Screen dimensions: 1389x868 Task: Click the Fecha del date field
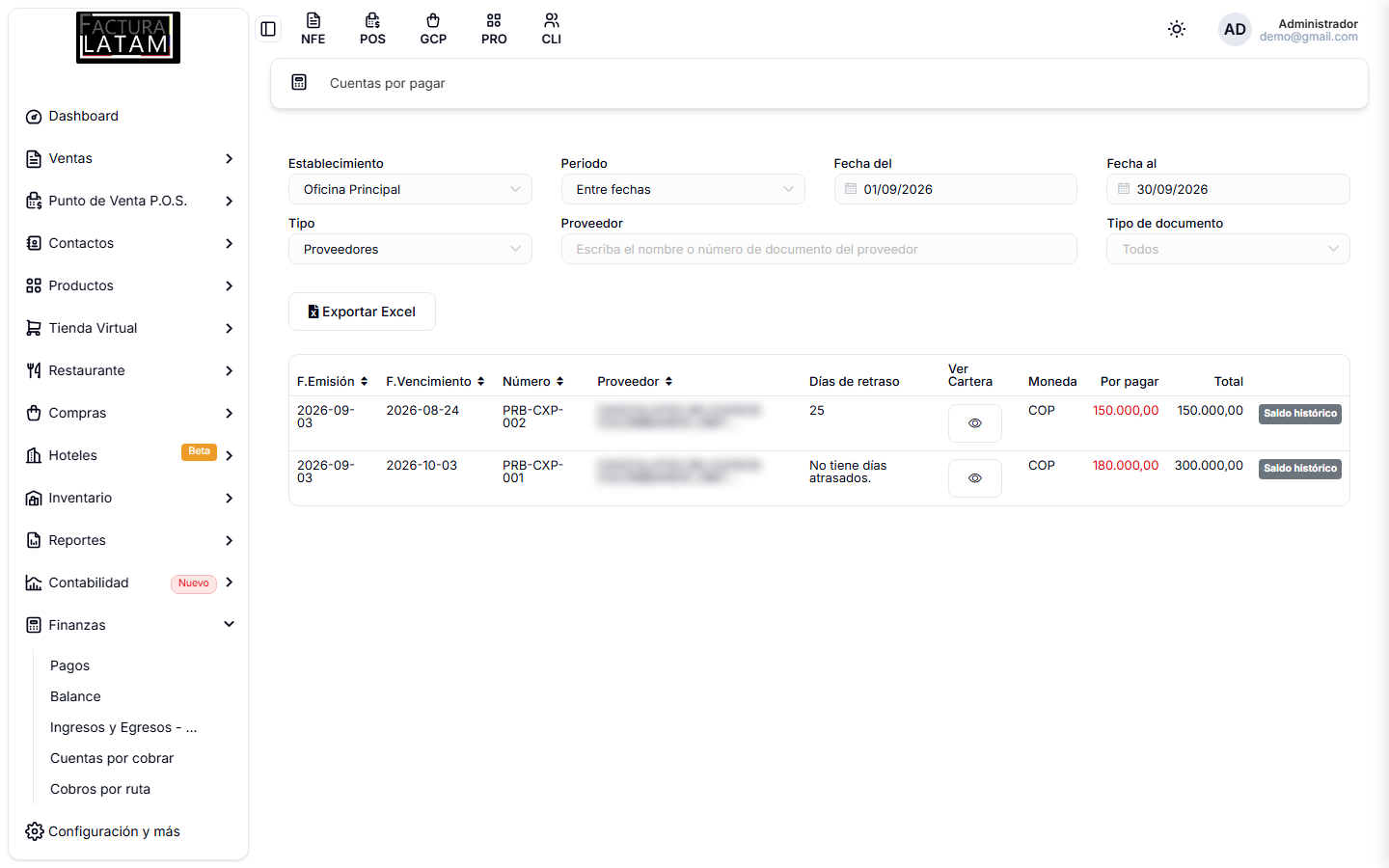point(955,189)
